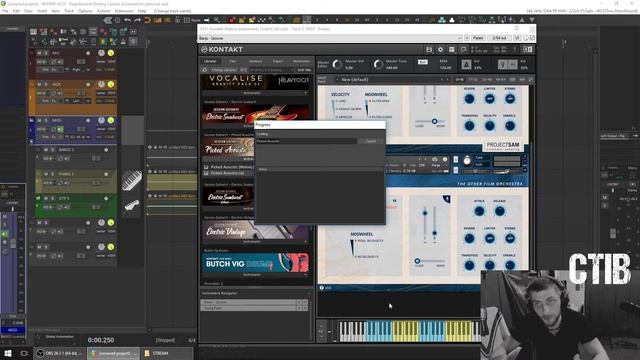Click the Param button in FX window
The width and height of the screenshot is (640, 360).
(478, 38)
